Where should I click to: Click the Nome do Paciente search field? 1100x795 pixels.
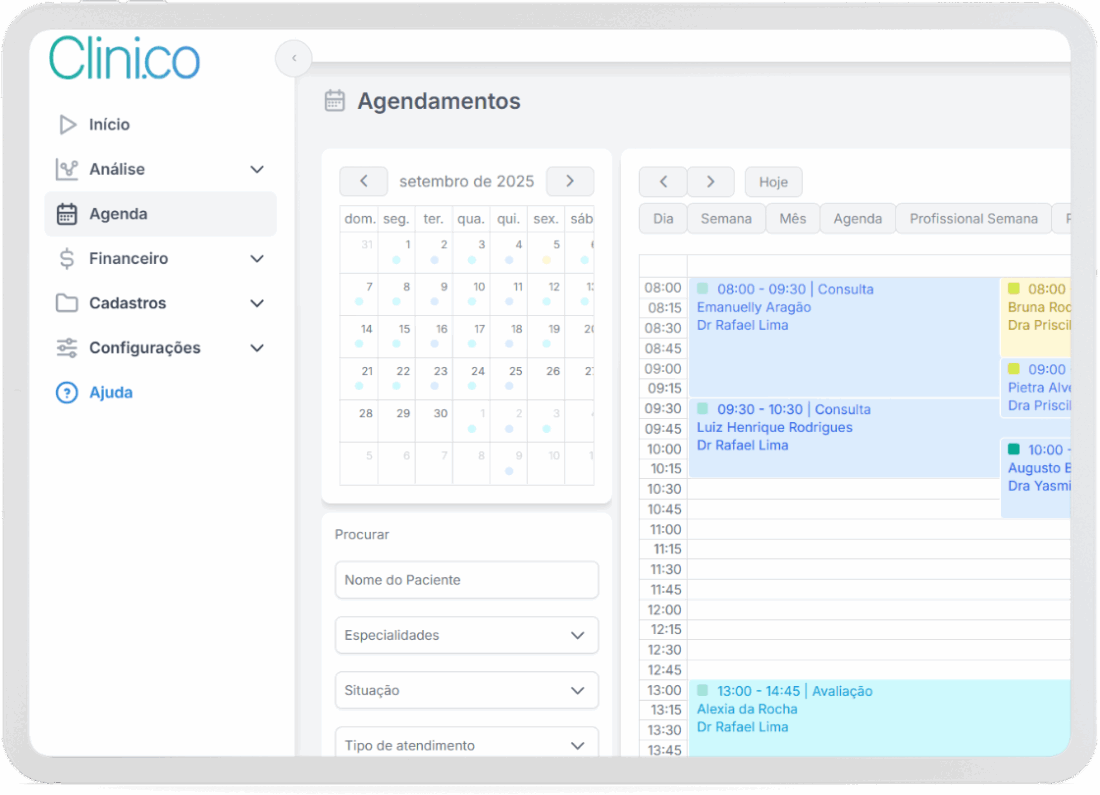tap(466, 580)
